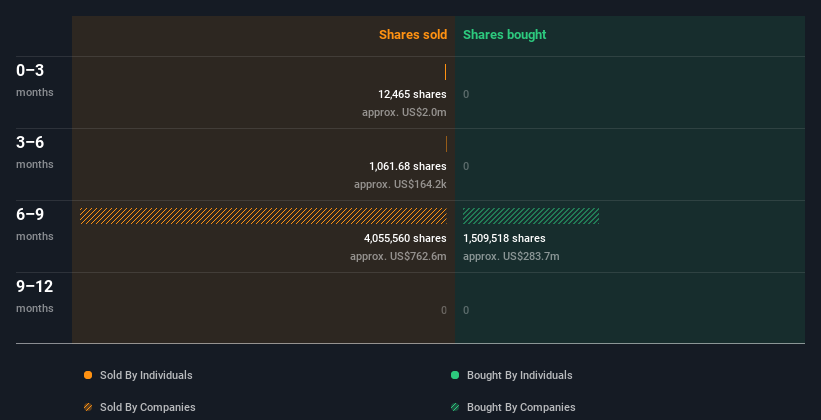The image size is (821, 420).
Task: Click the thin orange 0–3 months sold bar
Action: (x=446, y=72)
